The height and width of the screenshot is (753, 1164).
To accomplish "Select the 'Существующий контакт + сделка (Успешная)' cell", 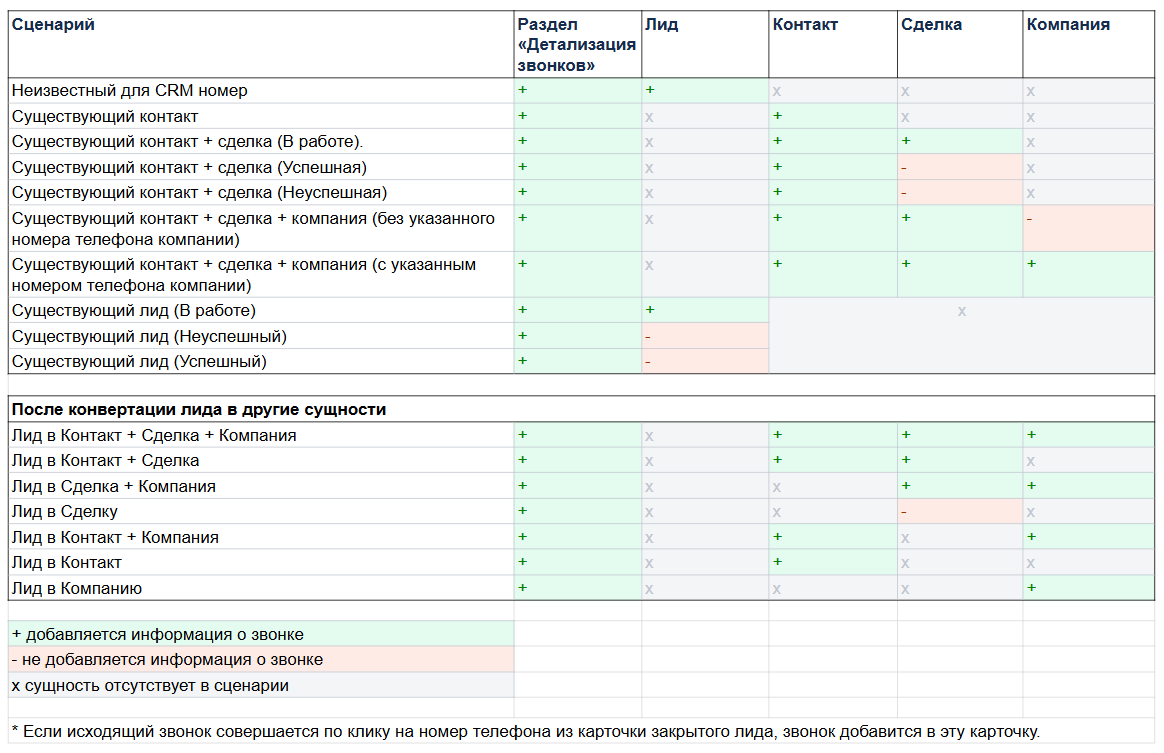I will pyautogui.click(x=189, y=167).
